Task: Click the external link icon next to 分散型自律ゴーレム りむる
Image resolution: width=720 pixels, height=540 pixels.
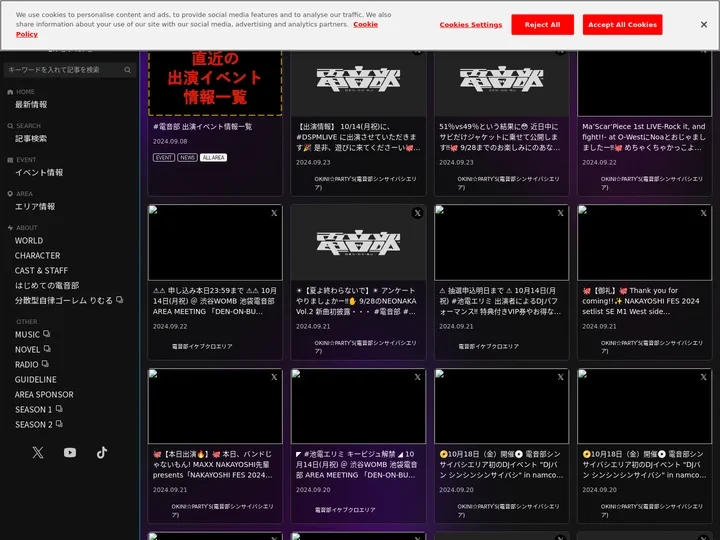Action: pyautogui.click(x=119, y=300)
